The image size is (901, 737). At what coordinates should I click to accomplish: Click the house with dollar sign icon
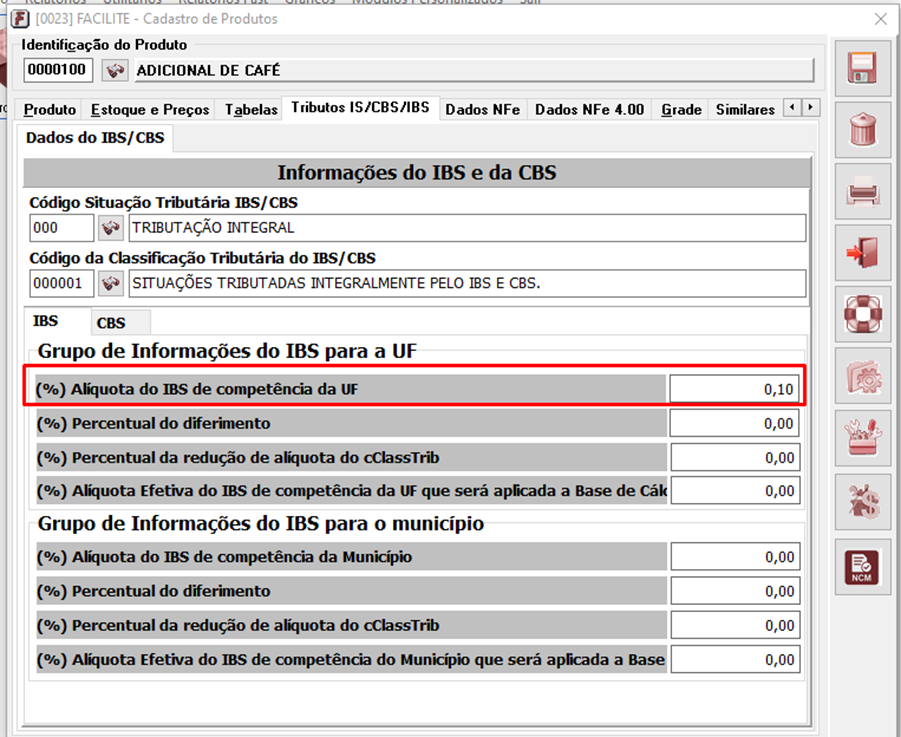[862, 501]
